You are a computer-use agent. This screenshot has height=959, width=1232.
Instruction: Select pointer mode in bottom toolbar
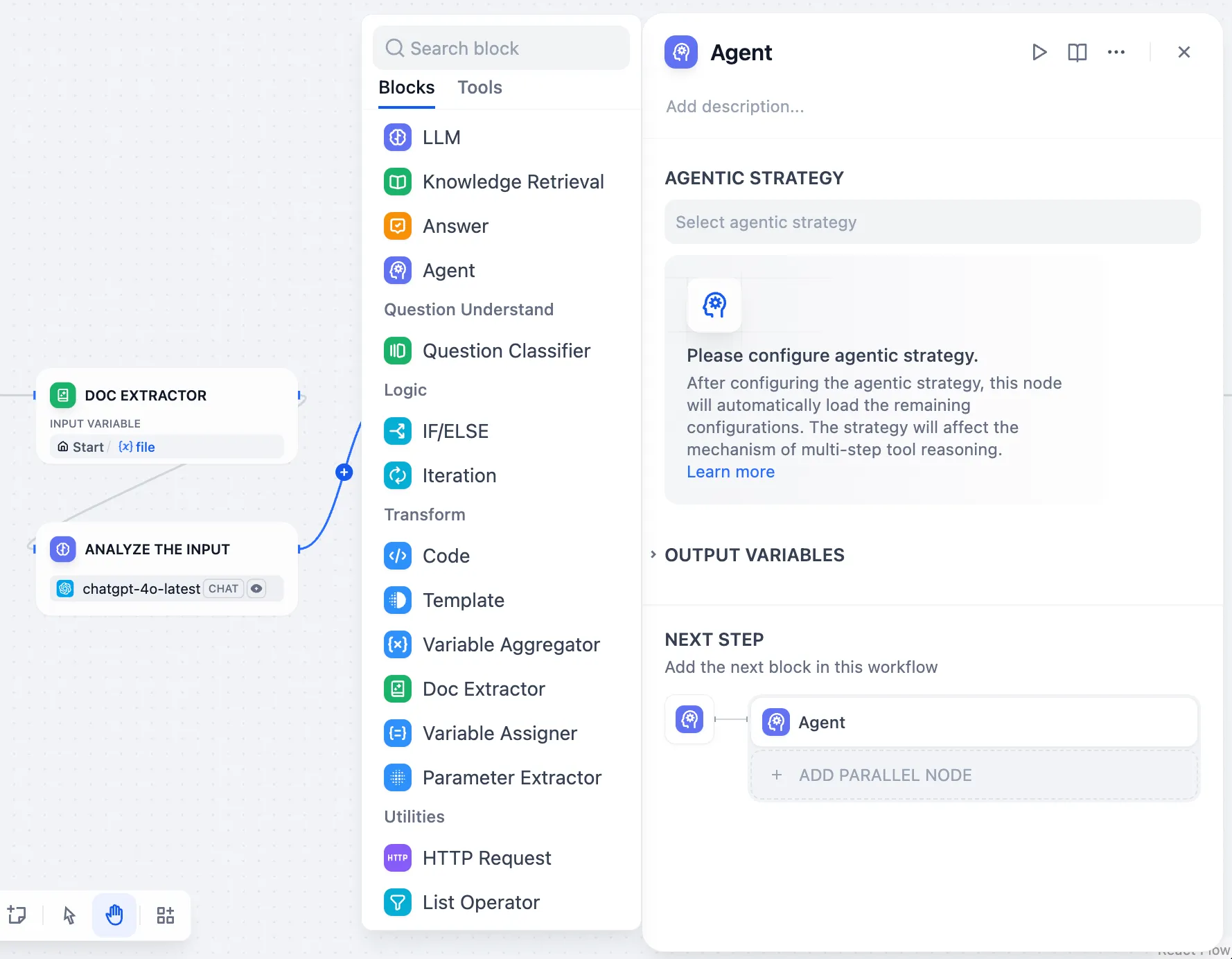[x=69, y=915]
